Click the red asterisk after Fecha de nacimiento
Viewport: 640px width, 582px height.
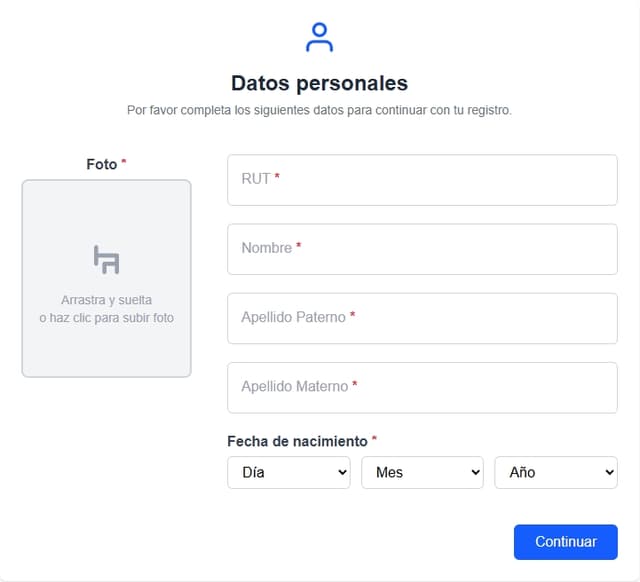tap(374, 440)
